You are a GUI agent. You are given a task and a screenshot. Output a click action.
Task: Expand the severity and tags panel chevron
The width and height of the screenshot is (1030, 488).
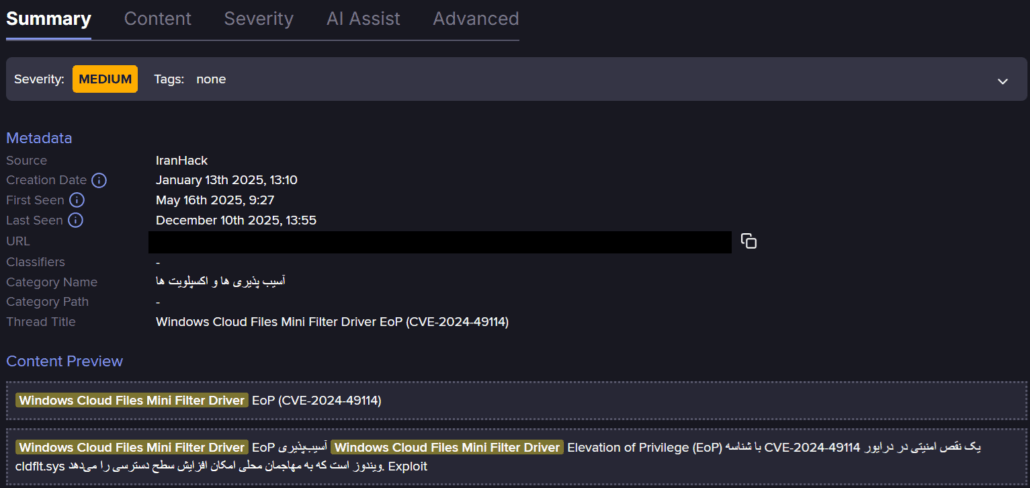click(1002, 81)
